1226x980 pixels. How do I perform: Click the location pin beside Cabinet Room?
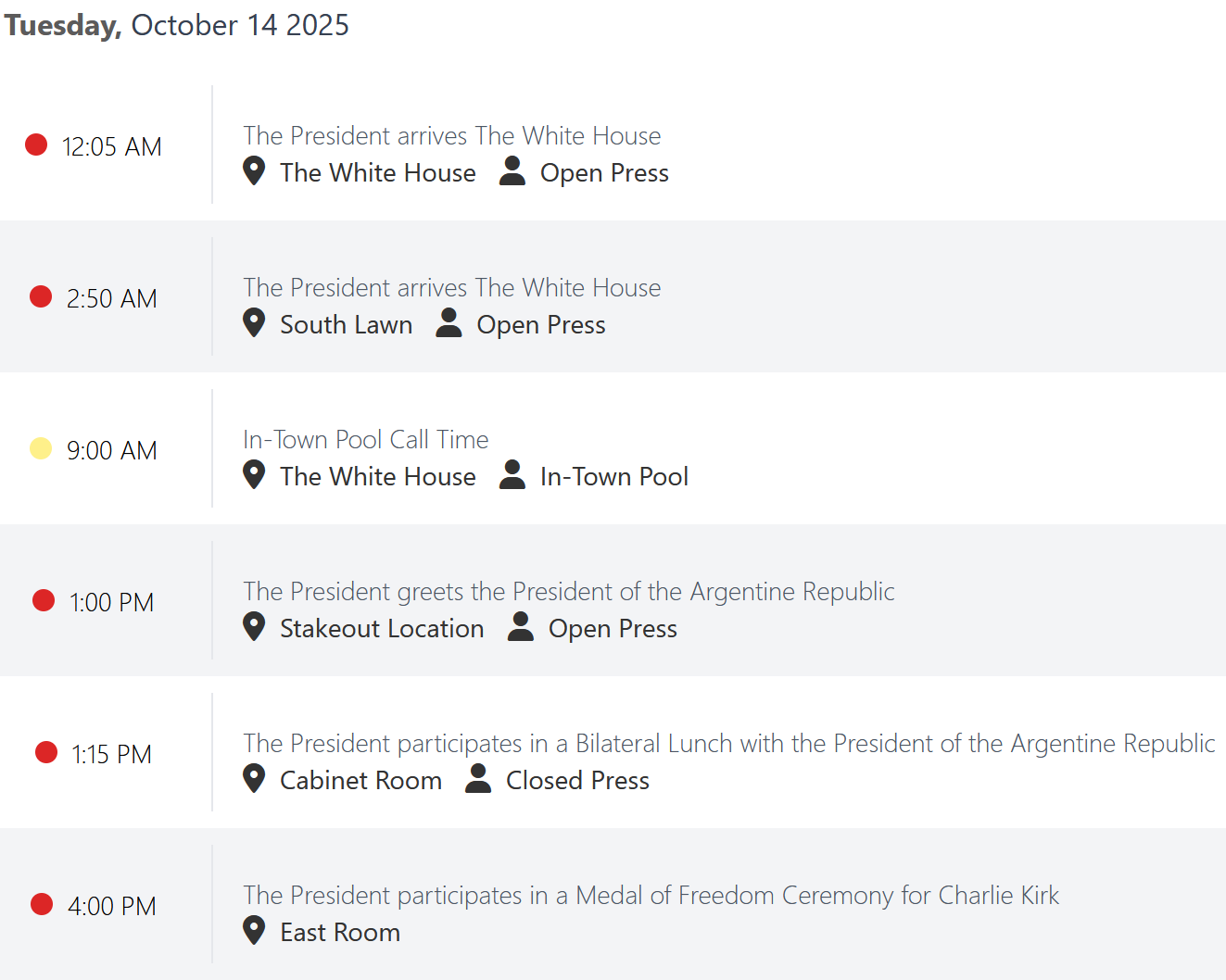click(254, 779)
